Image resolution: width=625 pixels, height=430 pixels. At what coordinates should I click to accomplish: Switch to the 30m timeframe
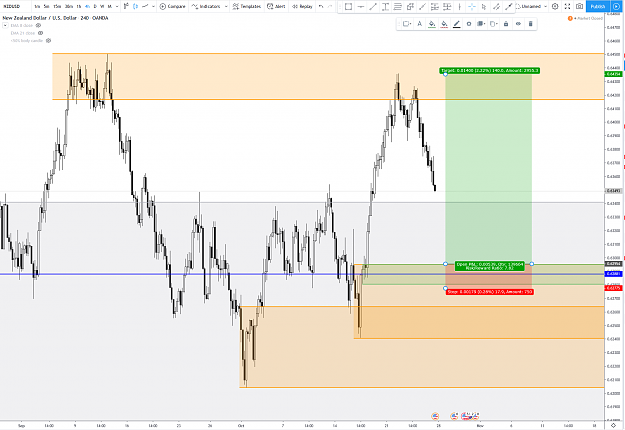(69, 6)
